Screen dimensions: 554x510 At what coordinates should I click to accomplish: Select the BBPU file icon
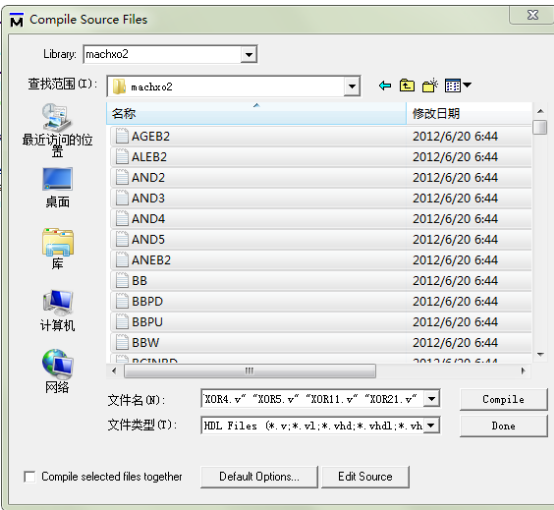(x=122, y=322)
